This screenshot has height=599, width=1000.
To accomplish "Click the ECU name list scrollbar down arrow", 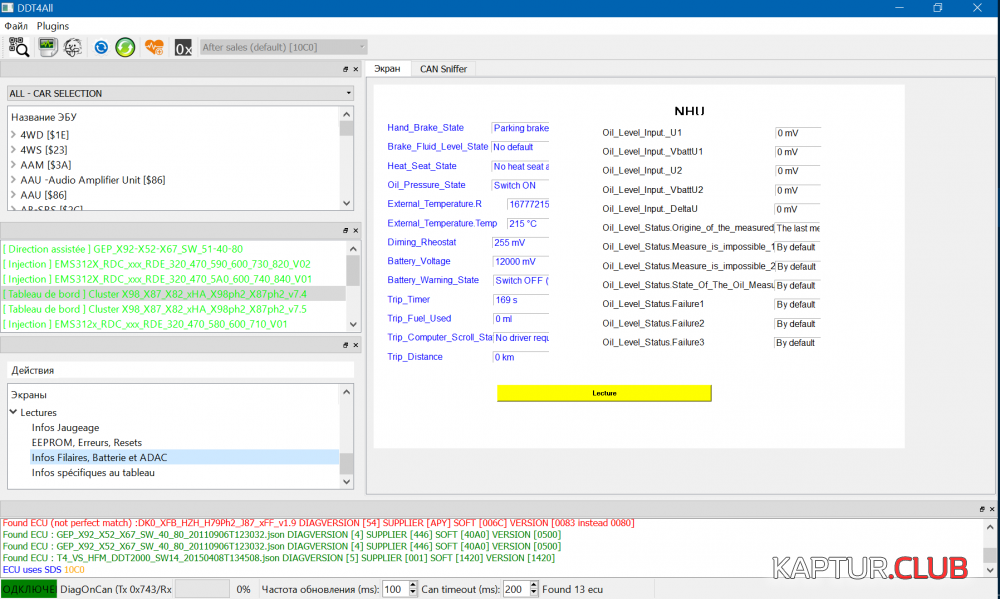I will pos(346,203).
